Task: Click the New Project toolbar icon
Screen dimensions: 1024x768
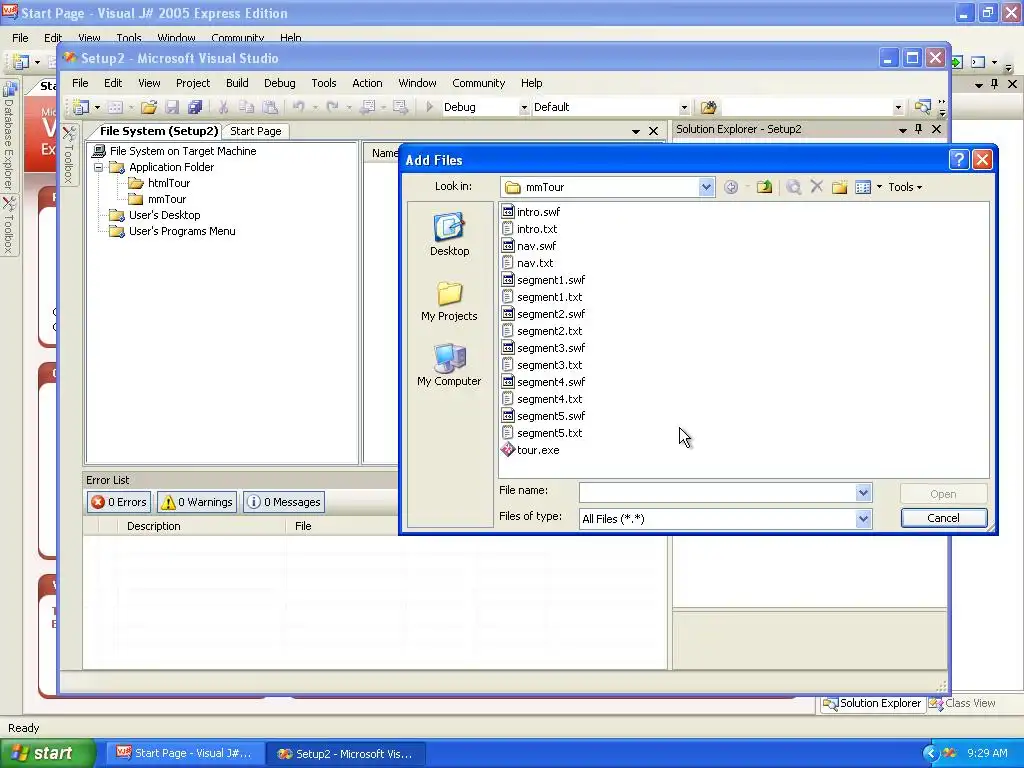Action: point(81,107)
